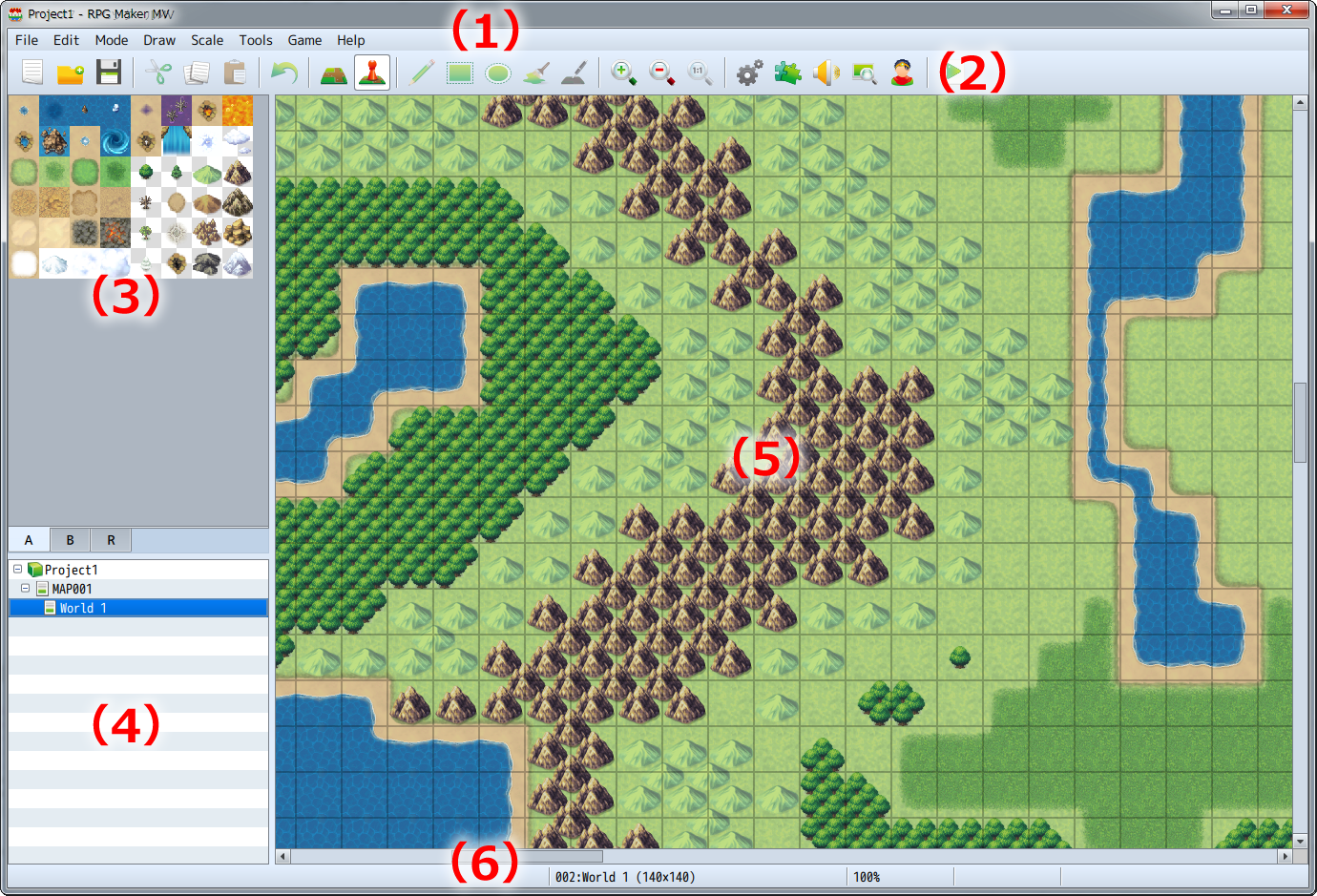
Task: Switch to Map editing mode
Action: 333,72
